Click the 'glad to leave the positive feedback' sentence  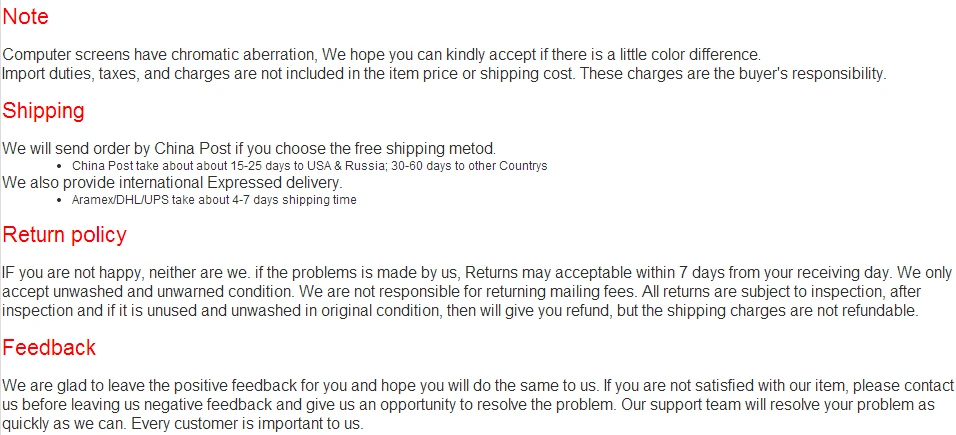click(x=300, y=385)
